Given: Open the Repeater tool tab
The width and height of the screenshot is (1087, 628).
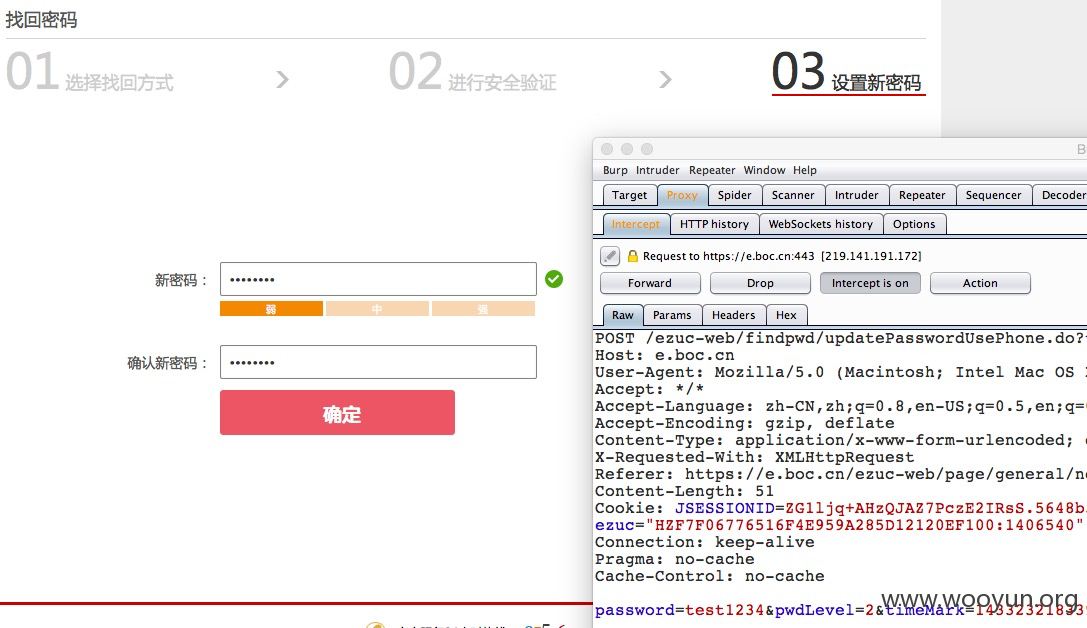Looking at the screenshot, I should (x=922, y=195).
